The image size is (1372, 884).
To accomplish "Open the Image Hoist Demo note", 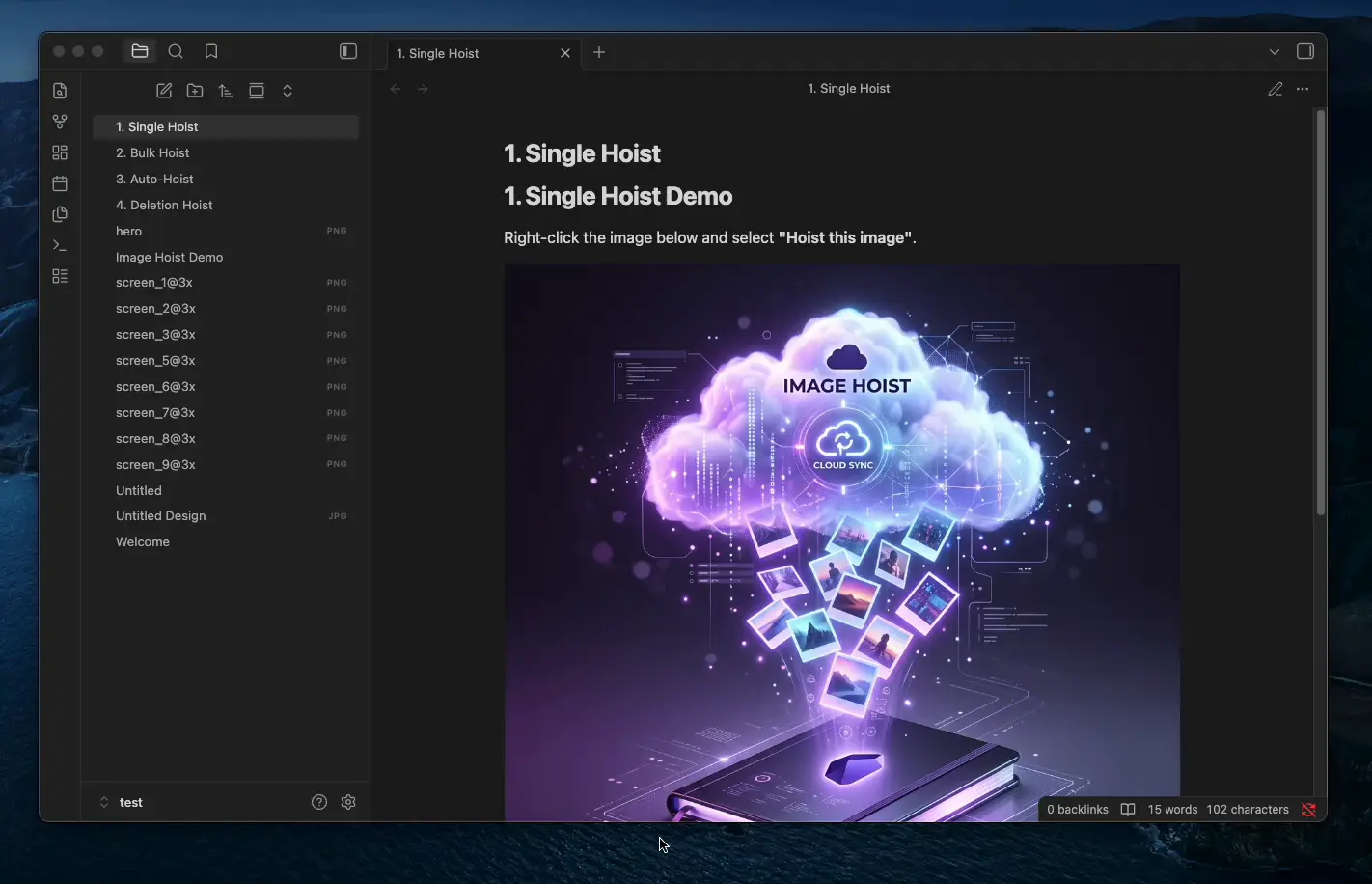I will [226, 257].
